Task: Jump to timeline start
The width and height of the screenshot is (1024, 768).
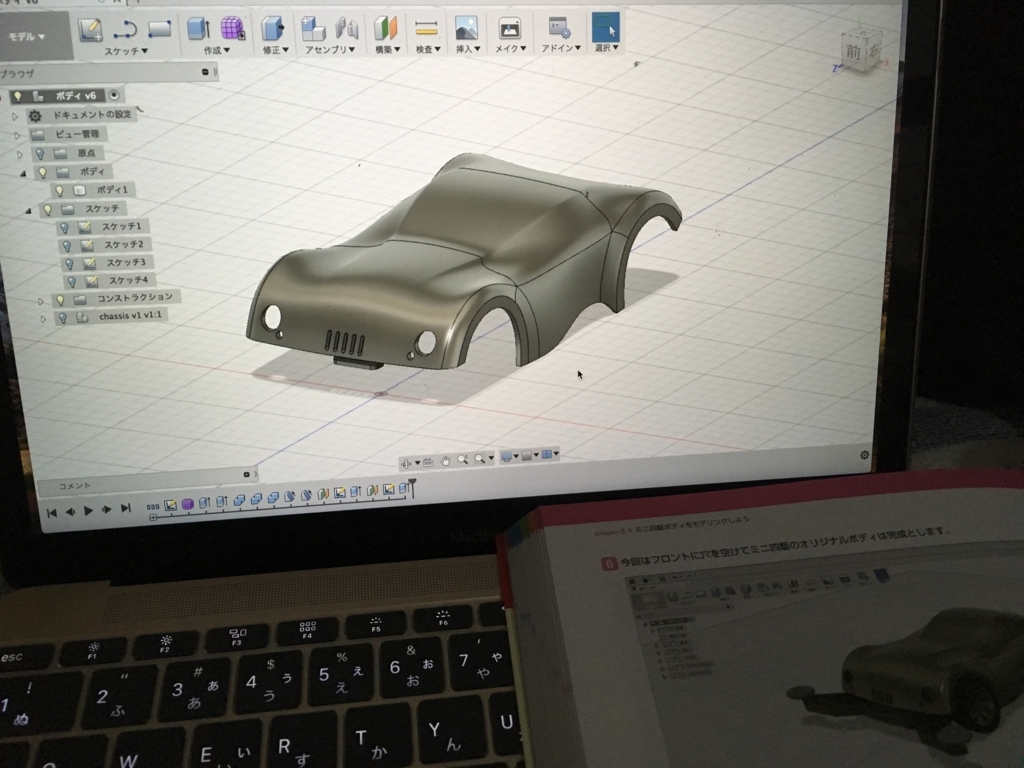Action: coord(52,513)
